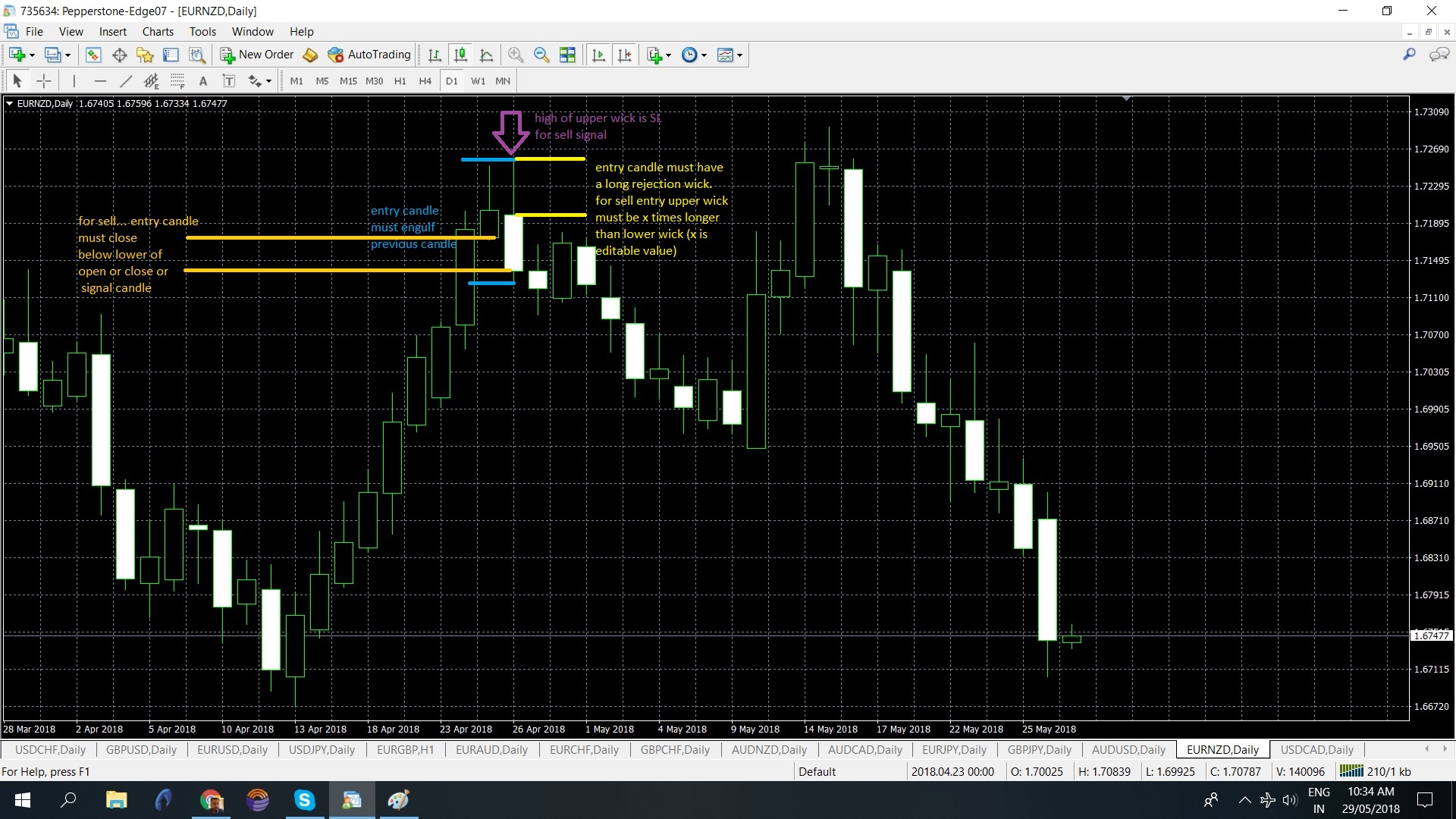Select the Text annotation tool
1456x819 pixels.
tap(202, 80)
